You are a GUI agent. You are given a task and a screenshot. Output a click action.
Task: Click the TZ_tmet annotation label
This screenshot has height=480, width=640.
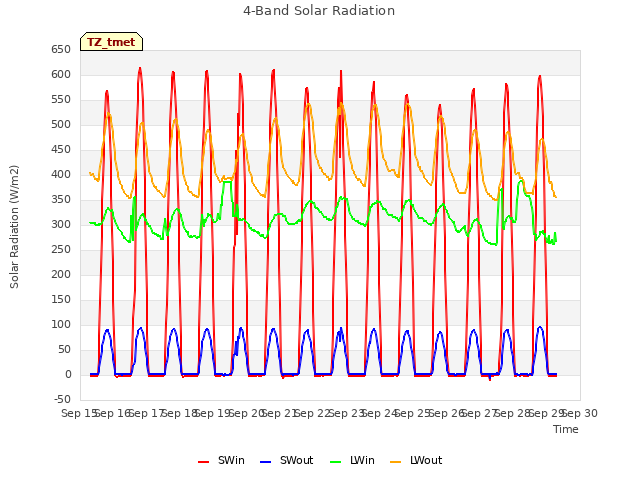click(111, 42)
